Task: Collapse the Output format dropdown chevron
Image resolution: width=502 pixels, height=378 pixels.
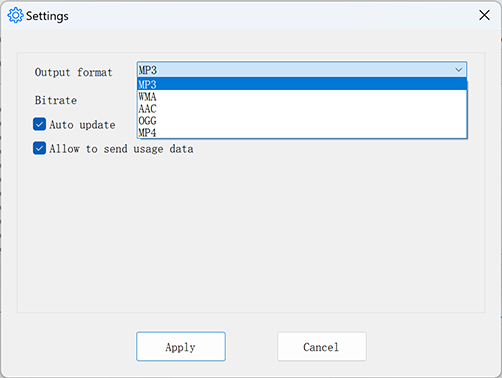Action: coord(459,70)
